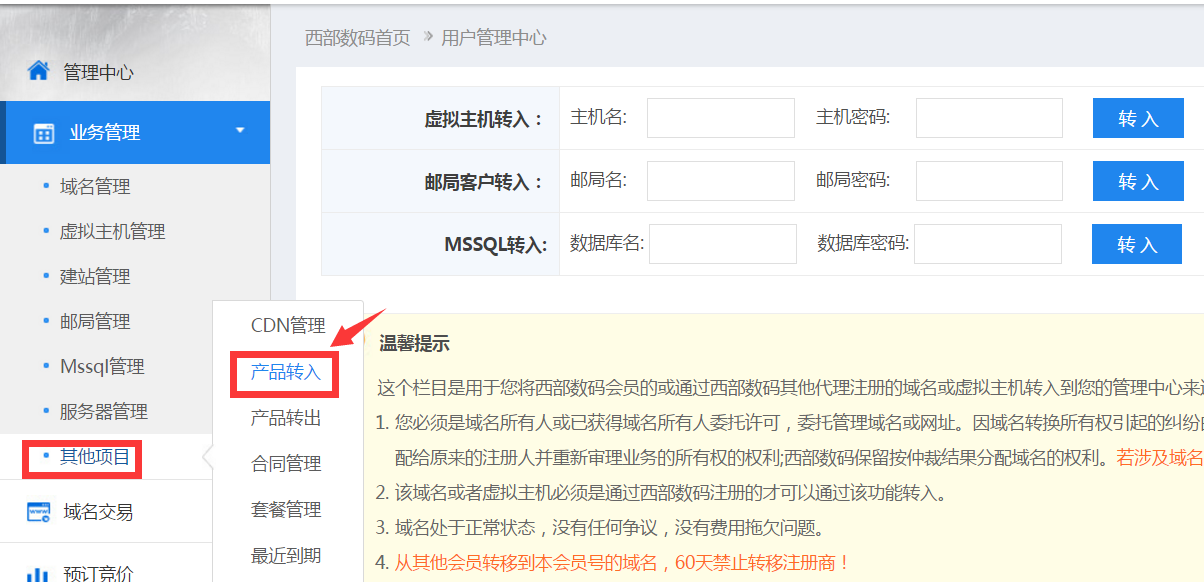The image size is (1204, 582).
Task: Open 虚拟主机管理 in the sidebar
Action: (112, 232)
